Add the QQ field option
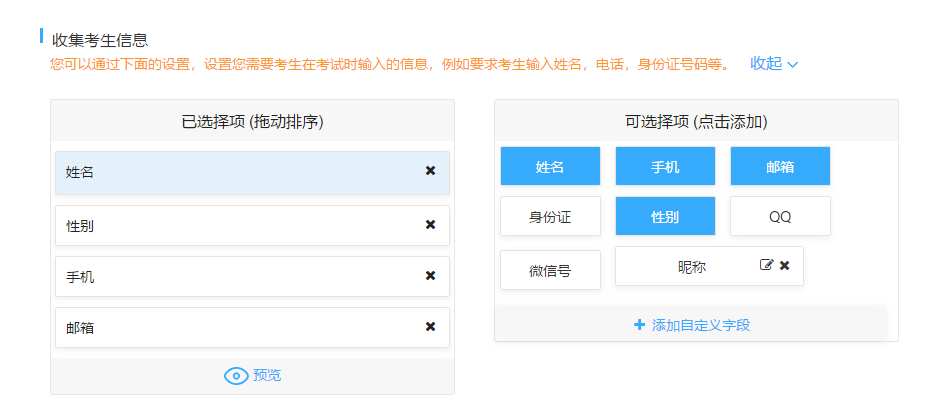 [x=780, y=216]
